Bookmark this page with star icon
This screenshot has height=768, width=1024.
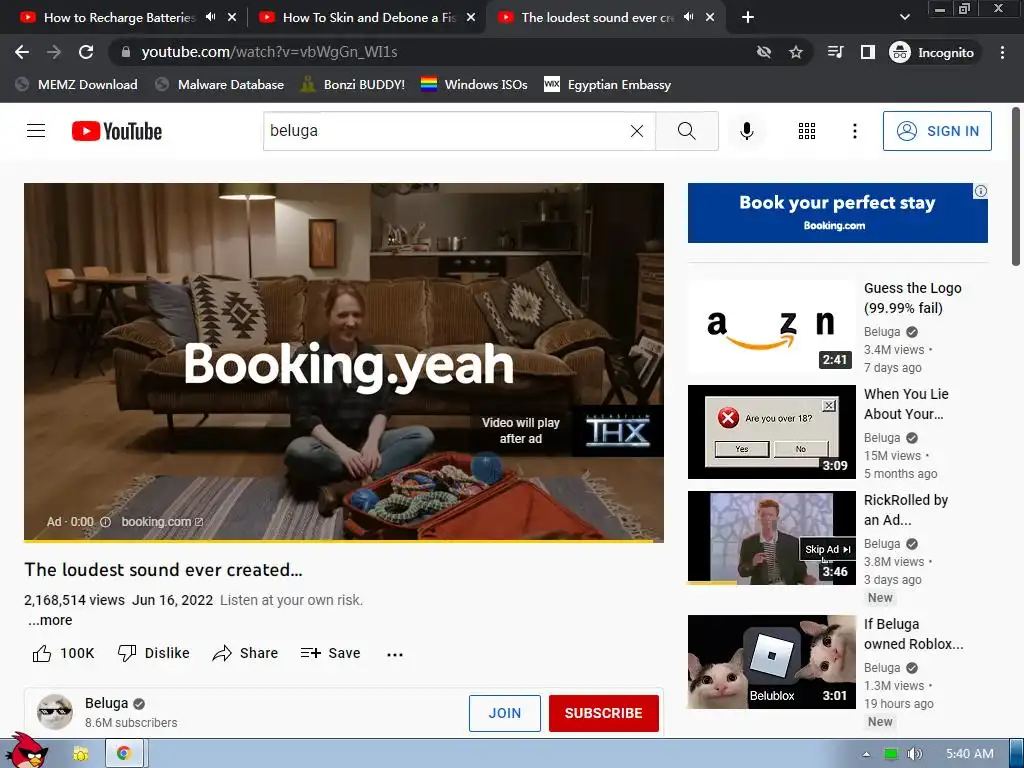click(795, 52)
